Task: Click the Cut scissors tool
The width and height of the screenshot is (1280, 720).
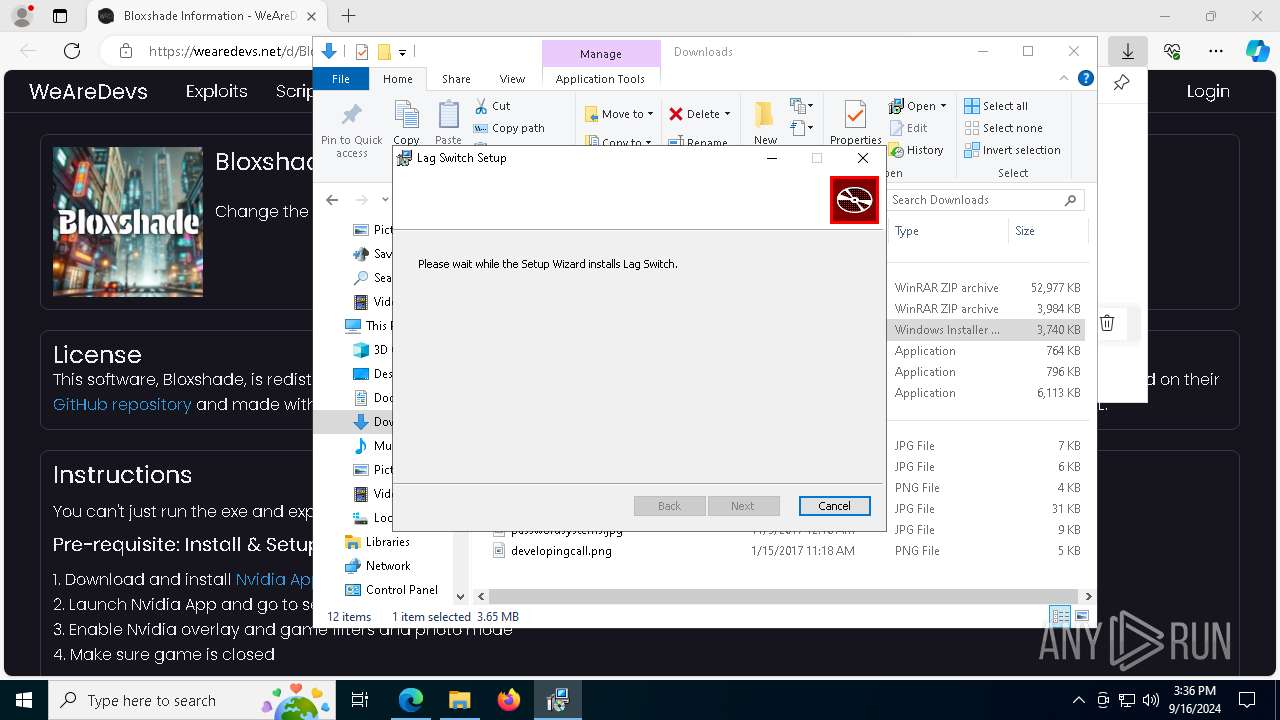Action: (492, 106)
